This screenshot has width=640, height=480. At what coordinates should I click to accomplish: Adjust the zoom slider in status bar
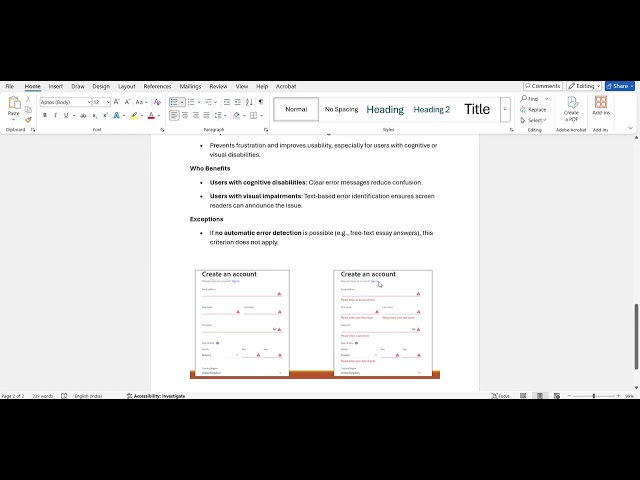[593, 396]
